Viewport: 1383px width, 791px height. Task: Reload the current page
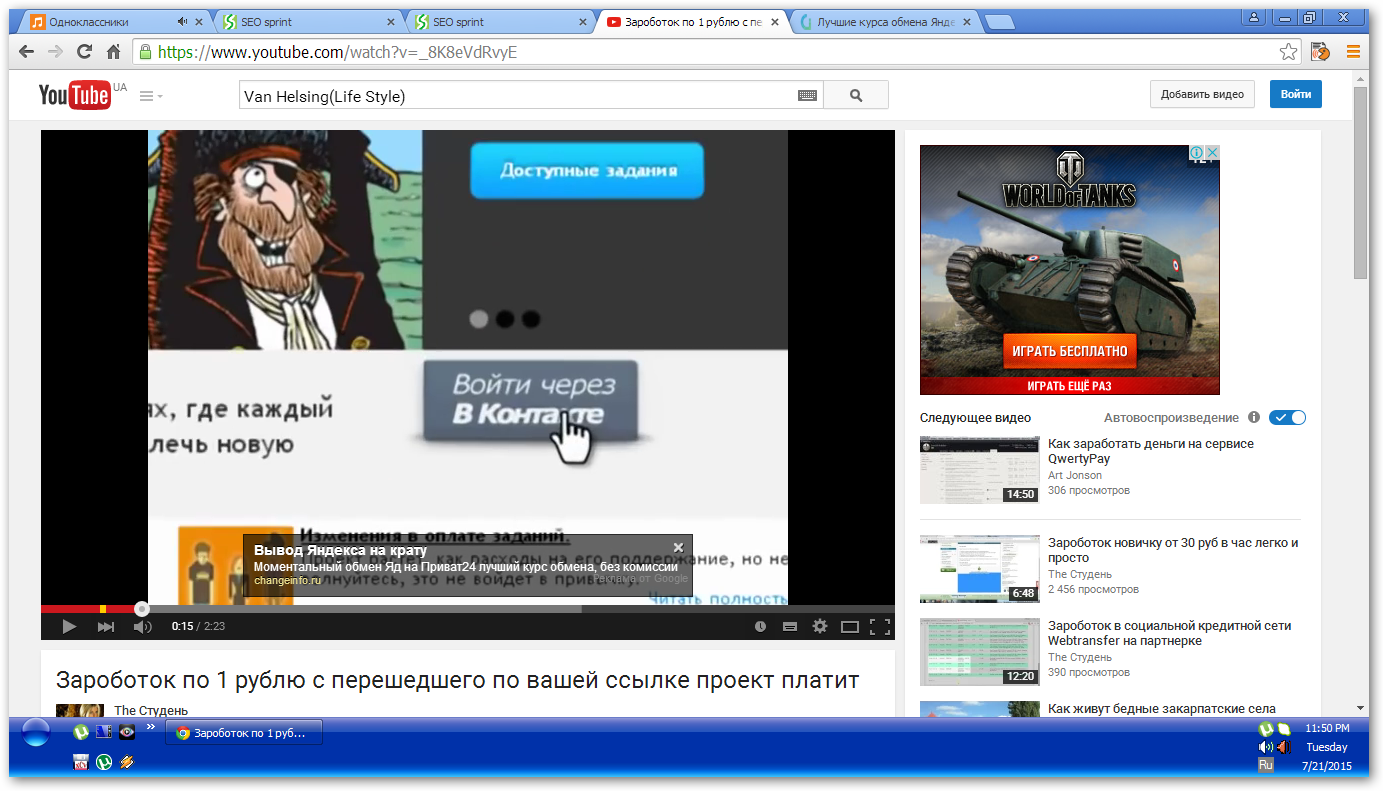(85, 52)
